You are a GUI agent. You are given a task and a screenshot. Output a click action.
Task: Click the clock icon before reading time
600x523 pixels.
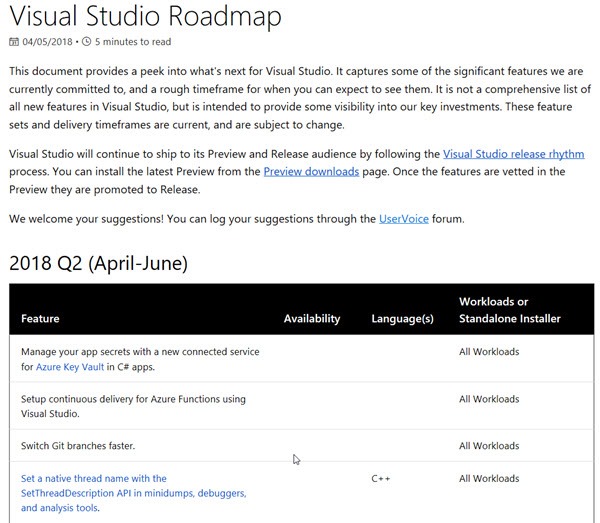(x=86, y=42)
